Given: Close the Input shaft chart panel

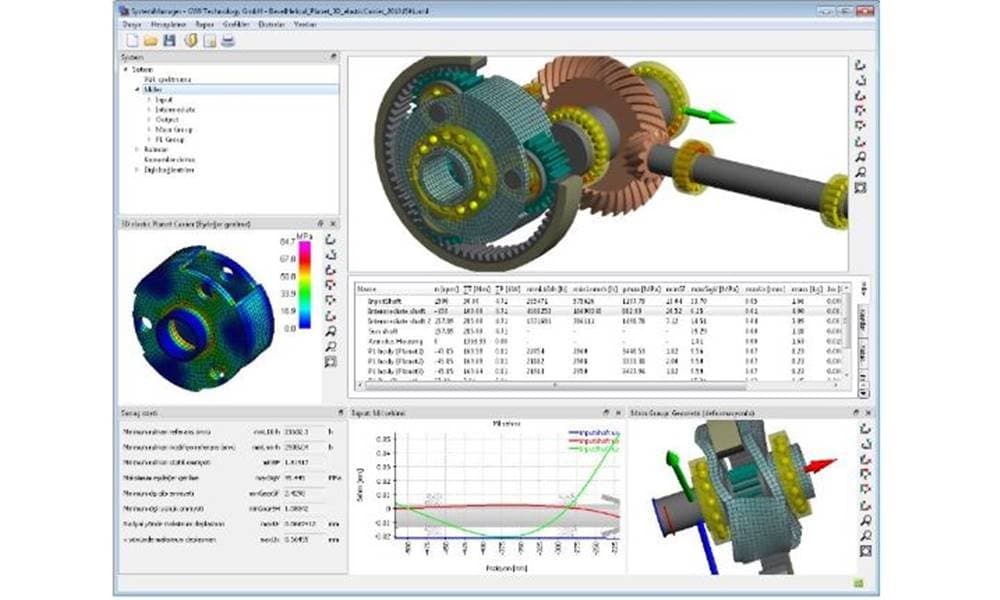Looking at the screenshot, I should pyautogui.click(x=619, y=413).
